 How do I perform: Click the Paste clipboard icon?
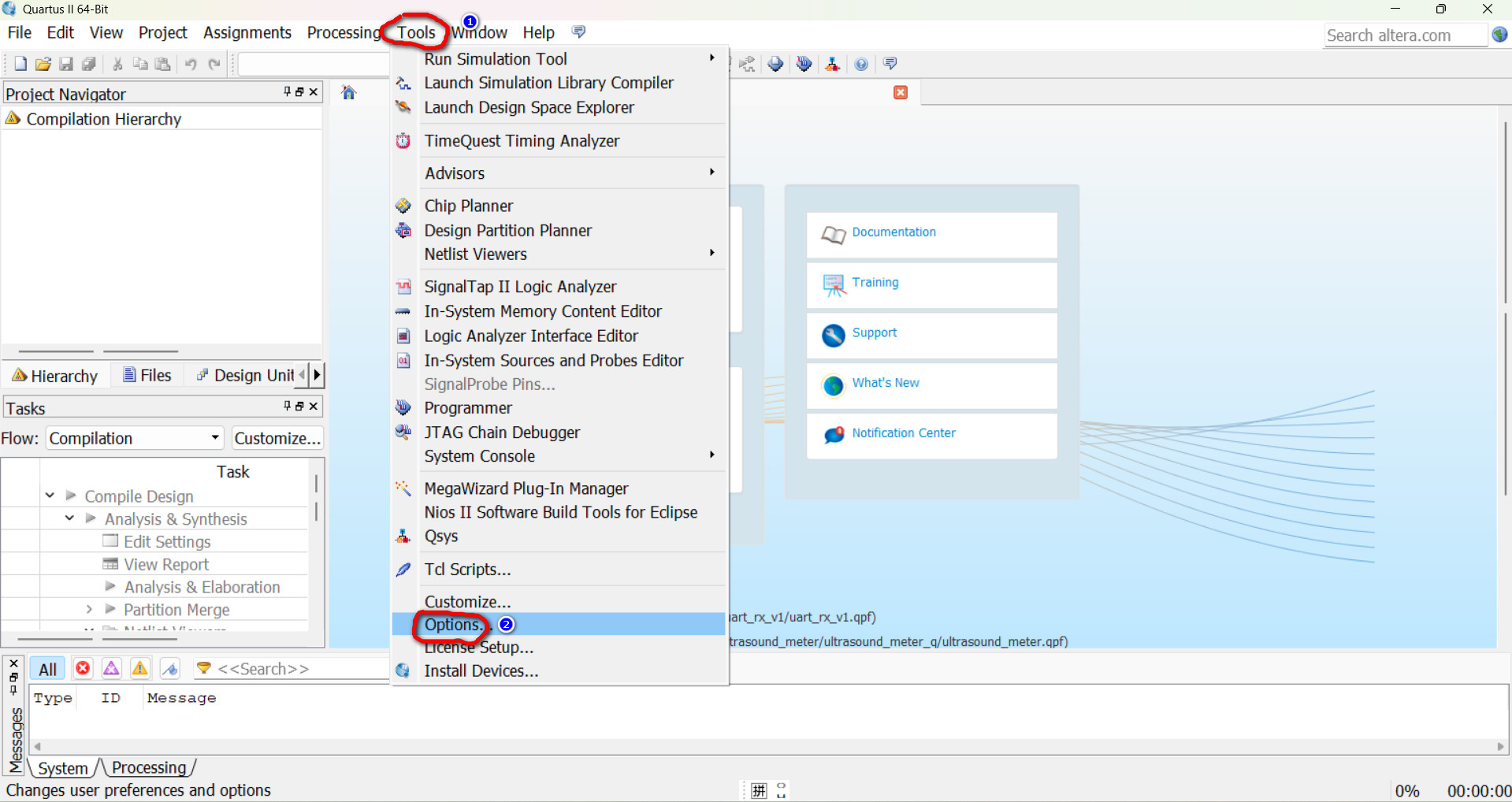[163, 64]
